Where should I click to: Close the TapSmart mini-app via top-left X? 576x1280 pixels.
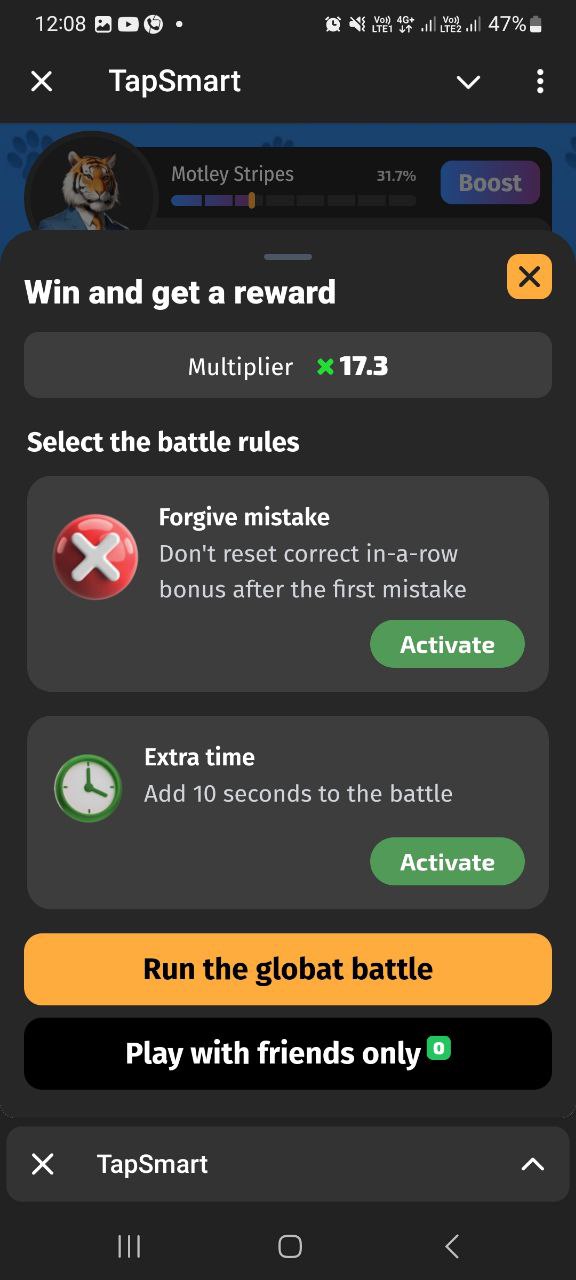[41, 81]
